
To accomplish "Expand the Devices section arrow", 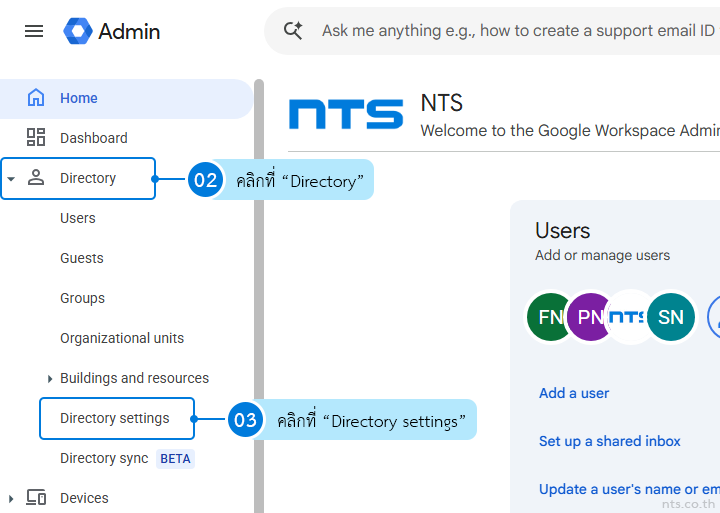I will click(11, 498).
